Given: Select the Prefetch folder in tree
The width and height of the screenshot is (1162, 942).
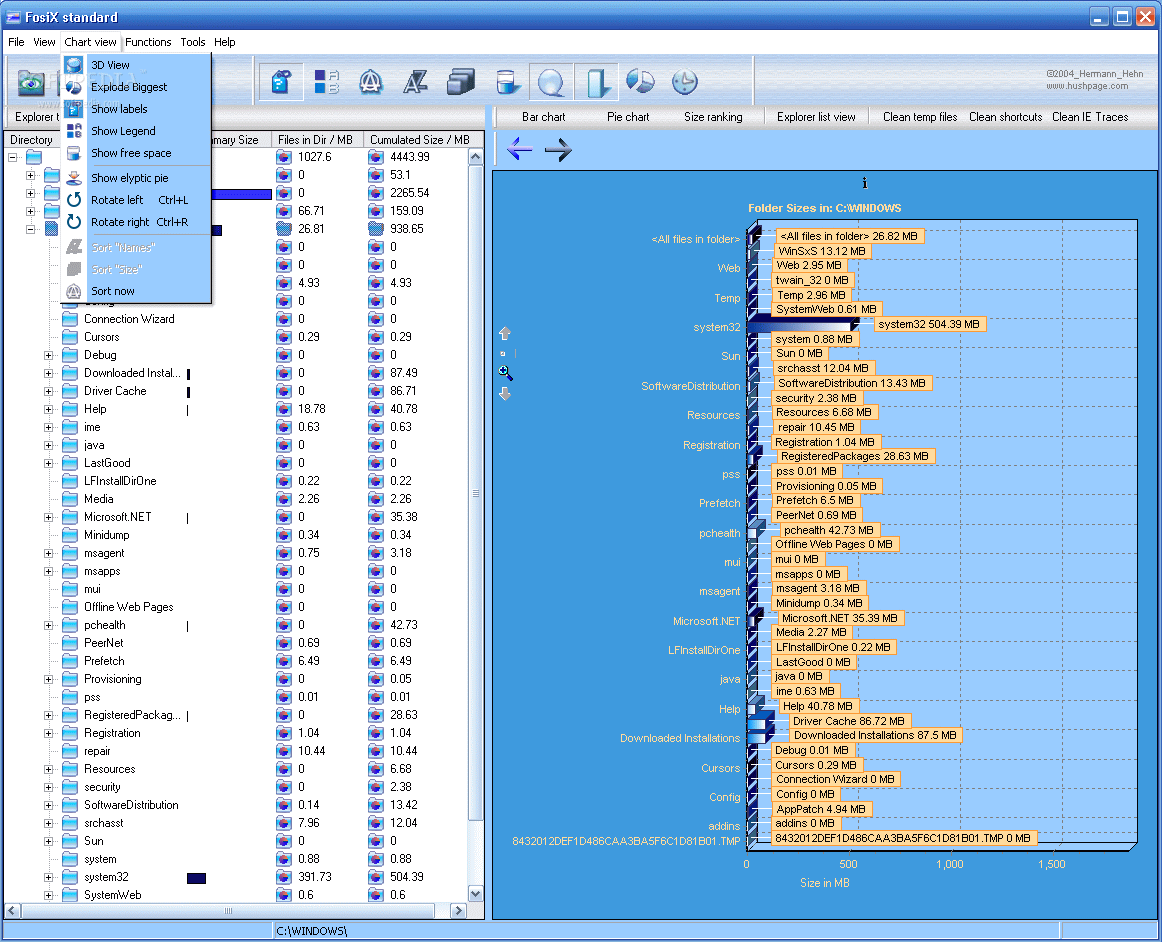Looking at the screenshot, I should (x=104, y=661).
